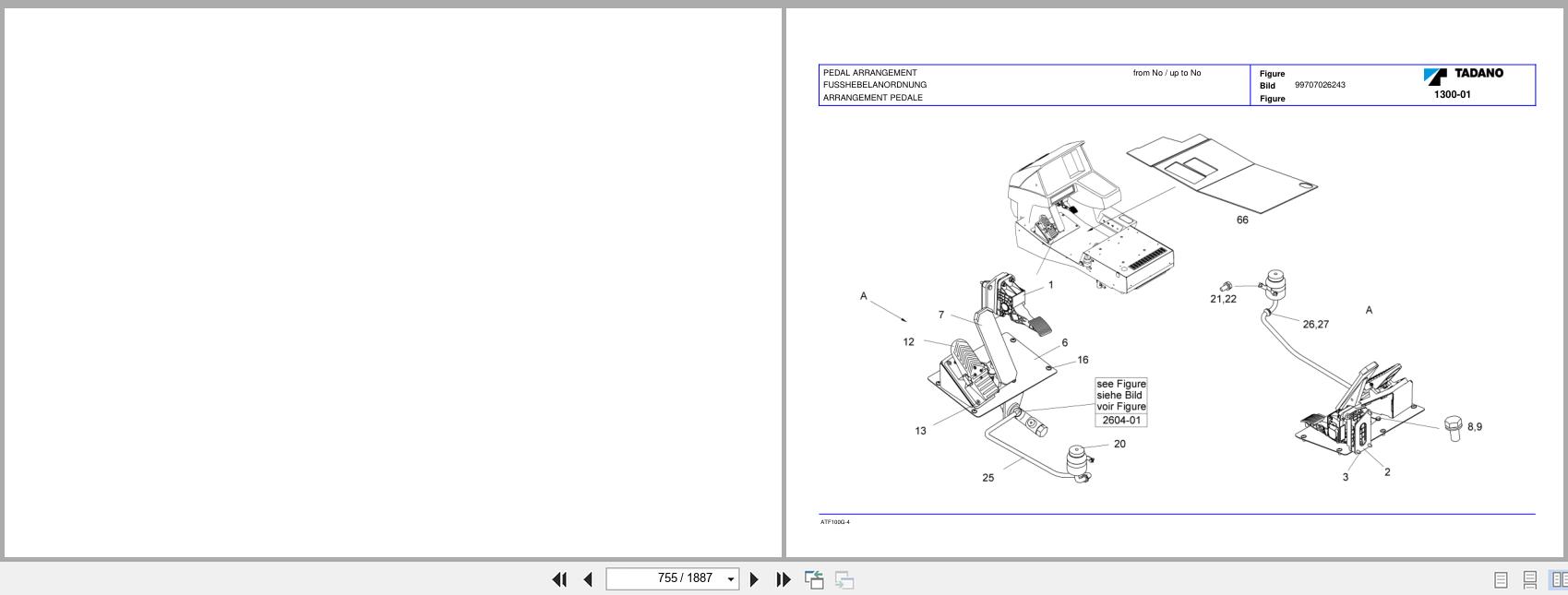The height and width of the screenshot is (595, 1568).
Task: Jump to the last page
Action: coord(783,579)
